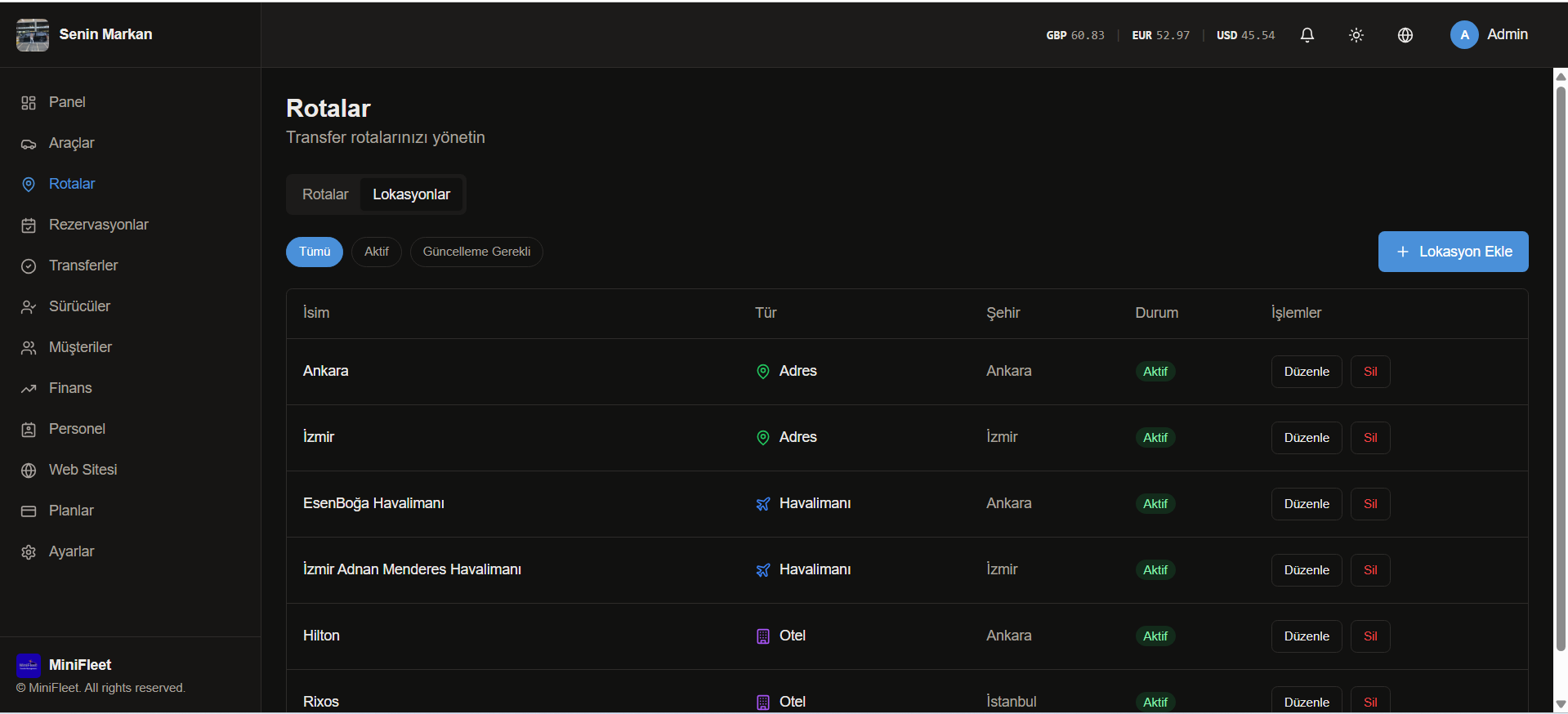This screenshot has width=1568, height=714.
Task: Click the Araçlar car icon
Action: pyautogui.click(x=29, y=144)
